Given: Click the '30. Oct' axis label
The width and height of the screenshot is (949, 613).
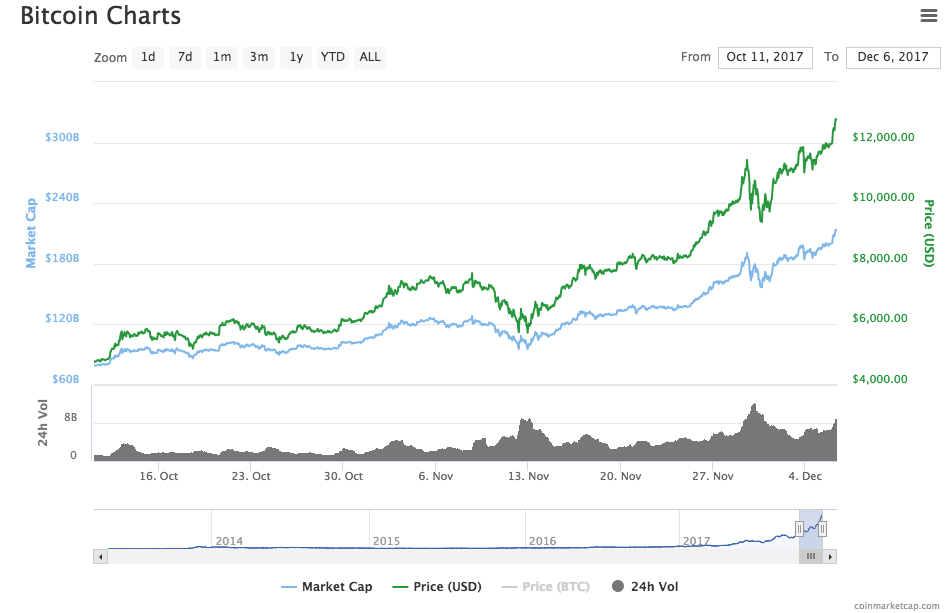Looking at the screenshot, I should 343,476.
